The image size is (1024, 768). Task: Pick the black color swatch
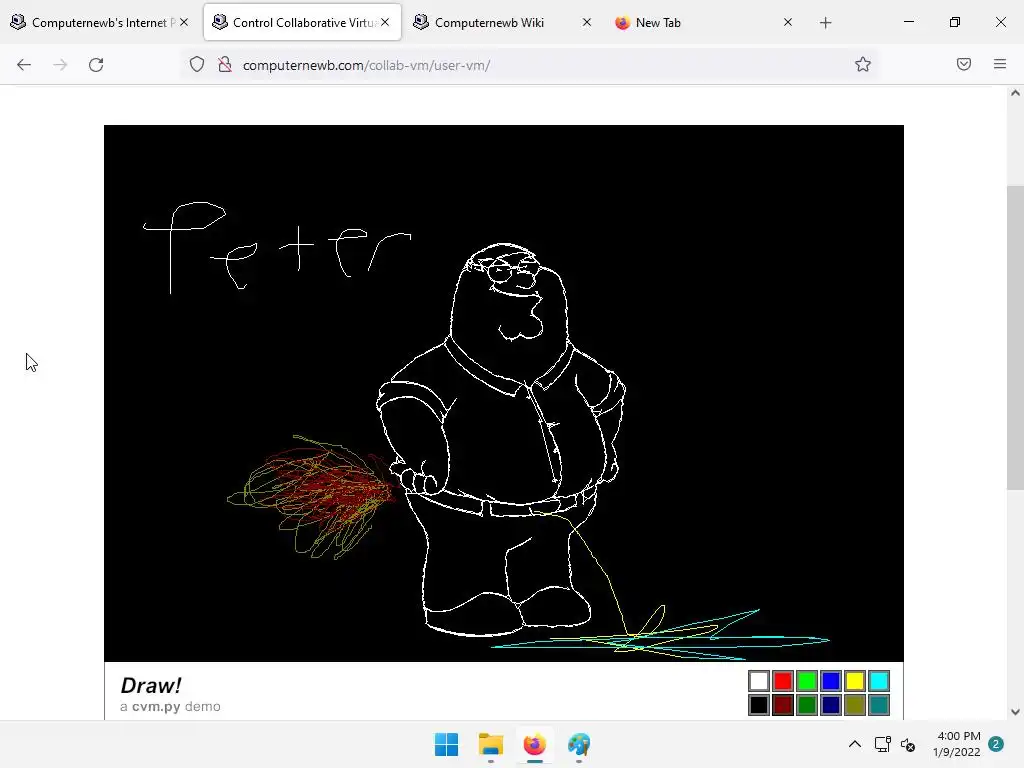point(758,705)
